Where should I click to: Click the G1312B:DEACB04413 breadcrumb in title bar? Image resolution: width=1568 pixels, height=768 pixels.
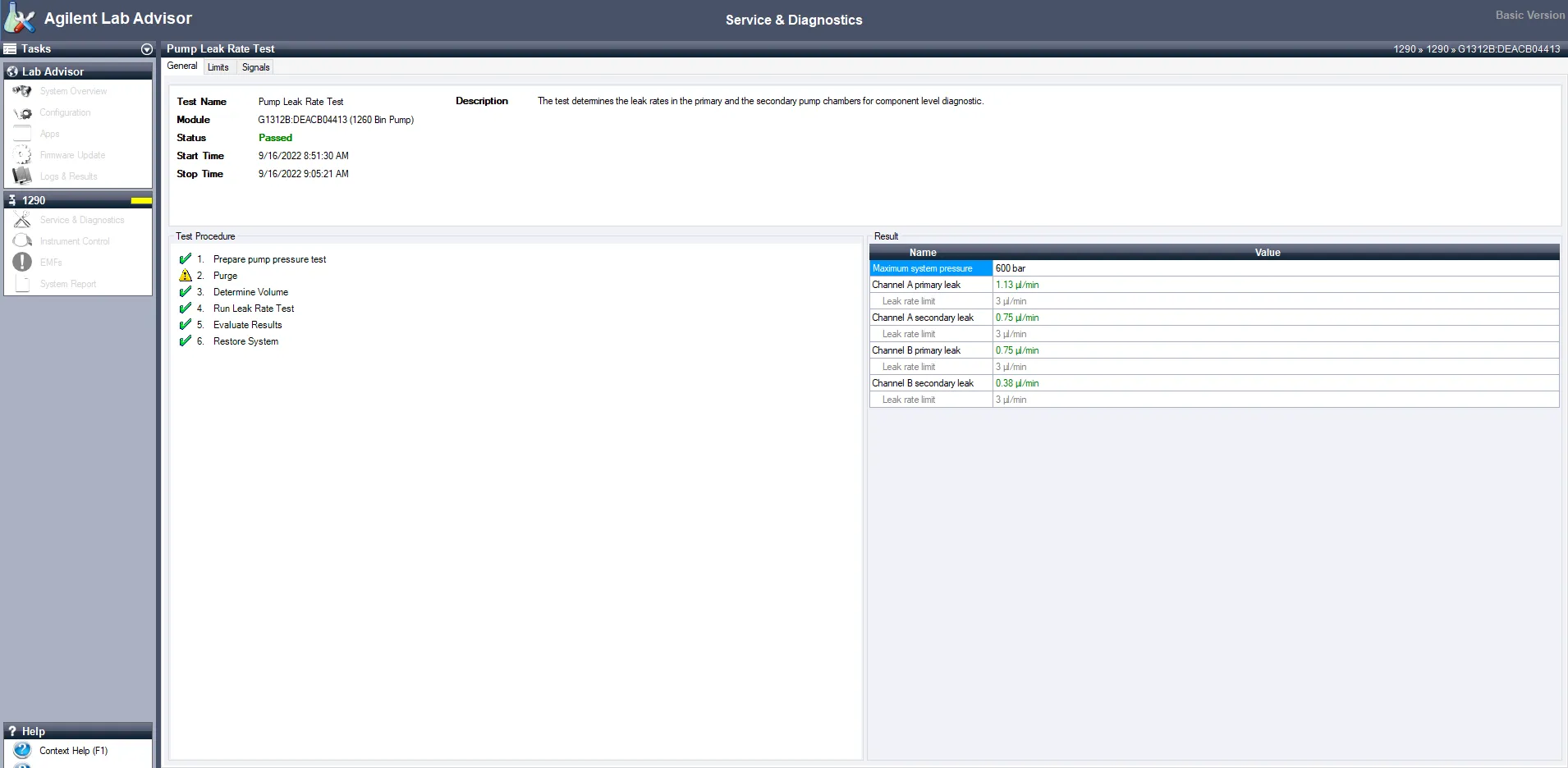point(1509,49)
